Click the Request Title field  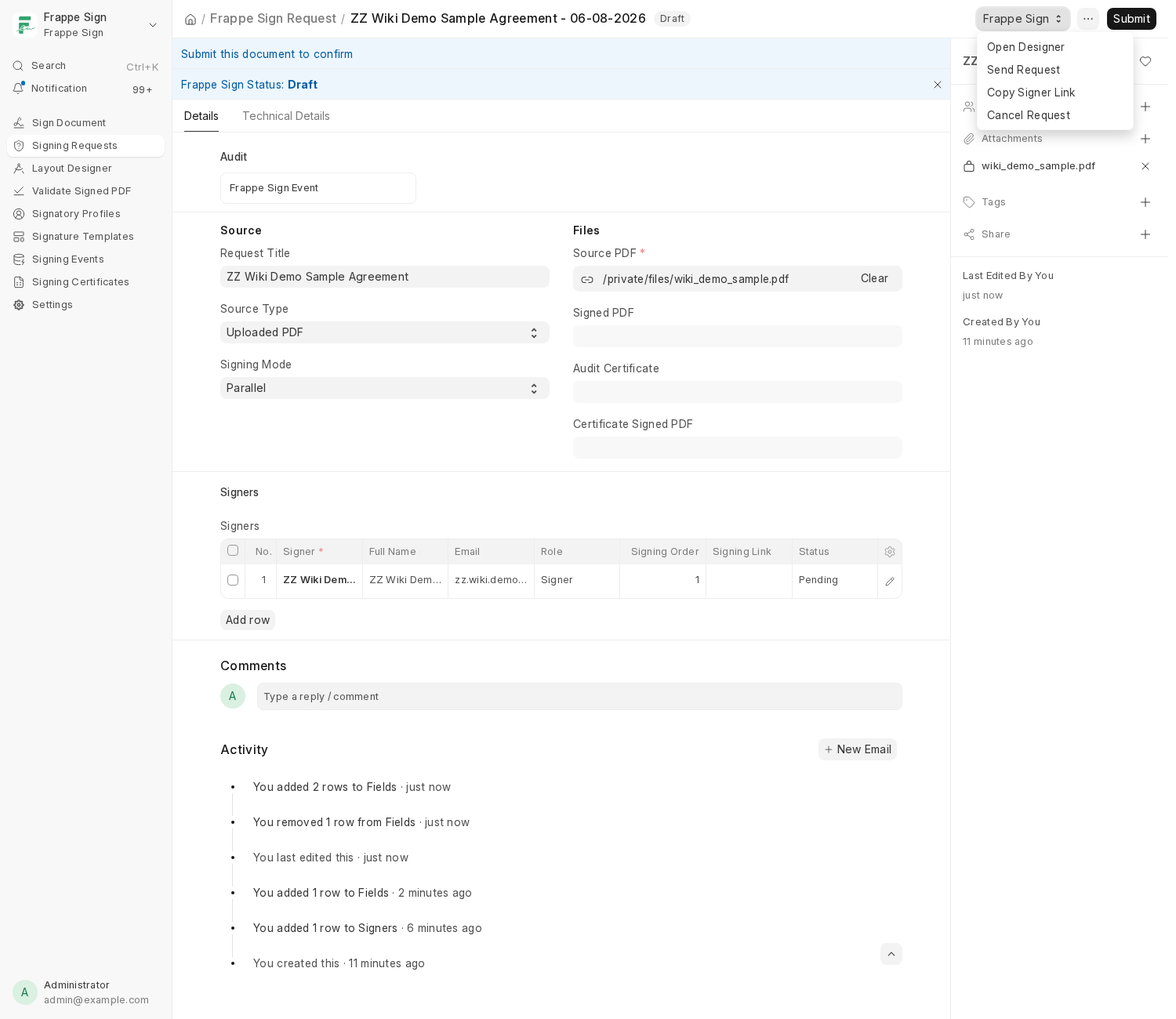pyautogui.click(x=385, y=277)
